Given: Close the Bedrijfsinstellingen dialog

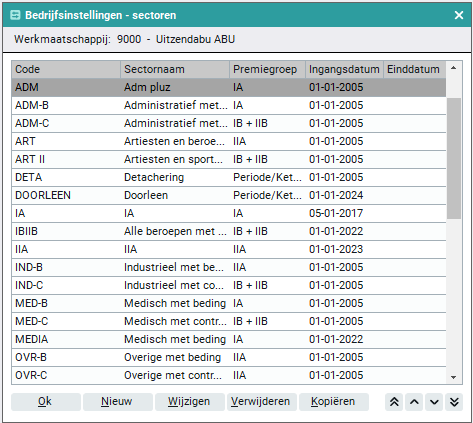Looking at the screenshot, I should click(459, 15).
